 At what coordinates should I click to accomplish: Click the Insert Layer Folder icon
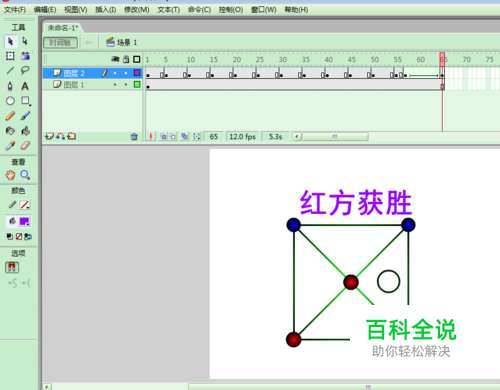click(x=71, y=136)
